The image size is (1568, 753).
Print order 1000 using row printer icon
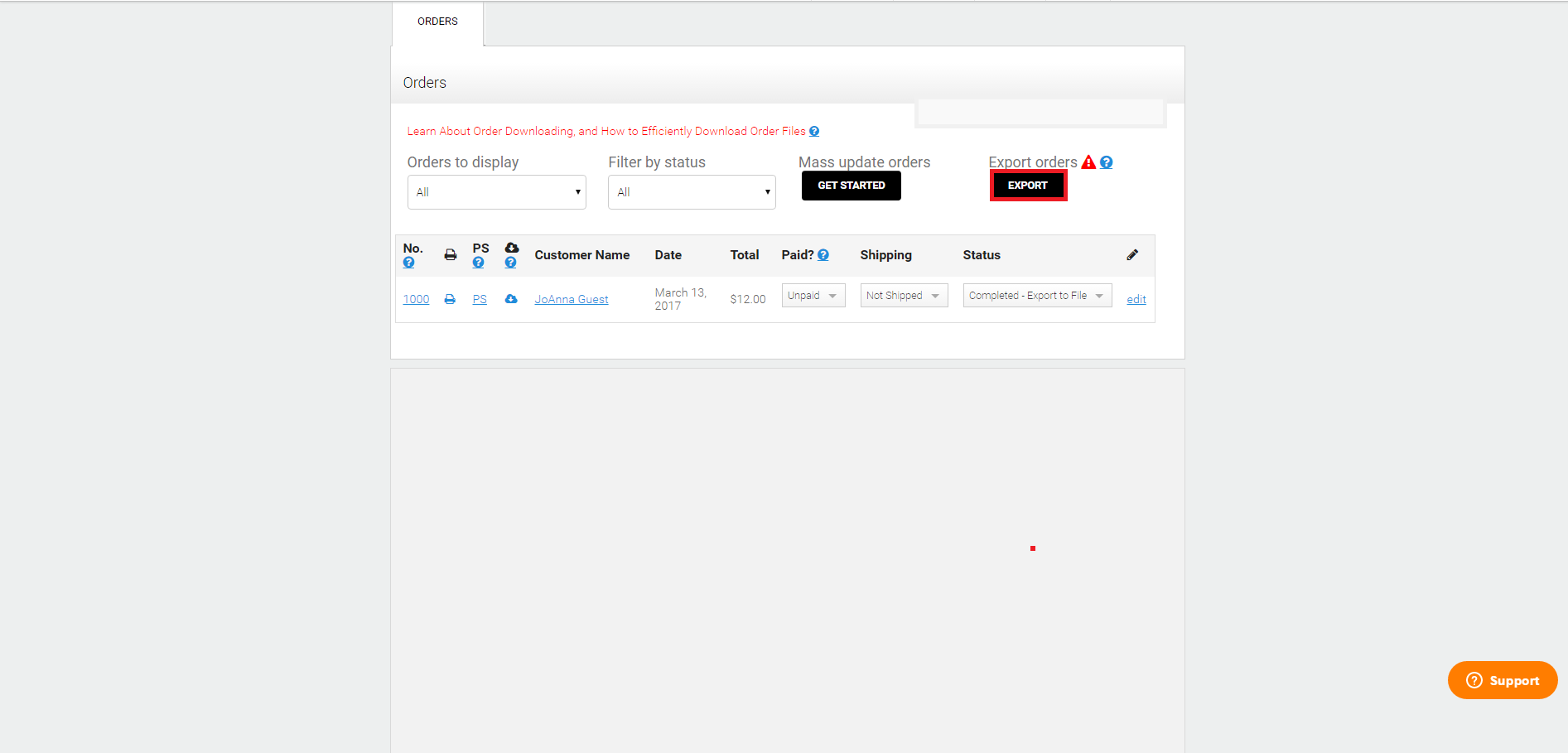[x=450, y=299]
